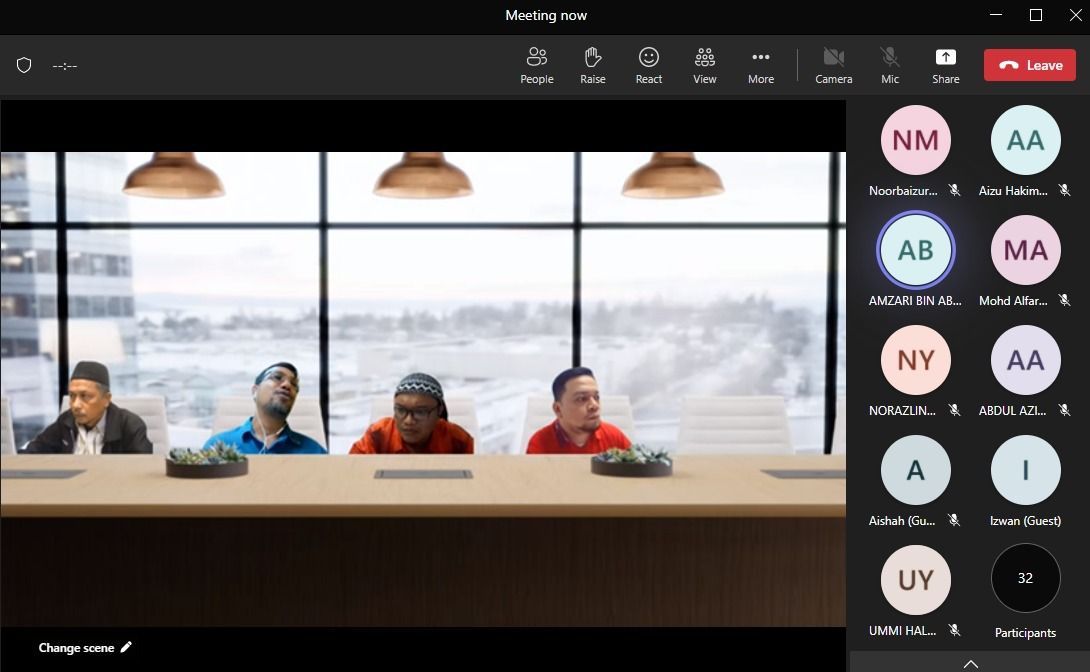Click the Izwan (Guest) avatar
Screen dimensions: 1090x672
tap(1025, 470)
